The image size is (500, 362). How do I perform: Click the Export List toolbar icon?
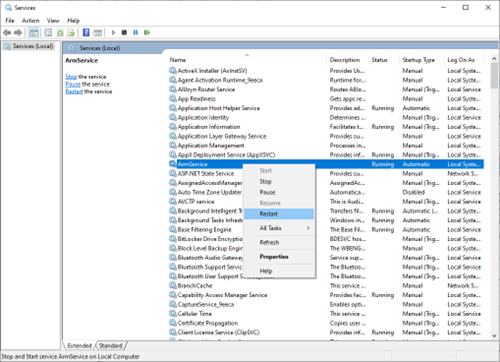(71, 32)
